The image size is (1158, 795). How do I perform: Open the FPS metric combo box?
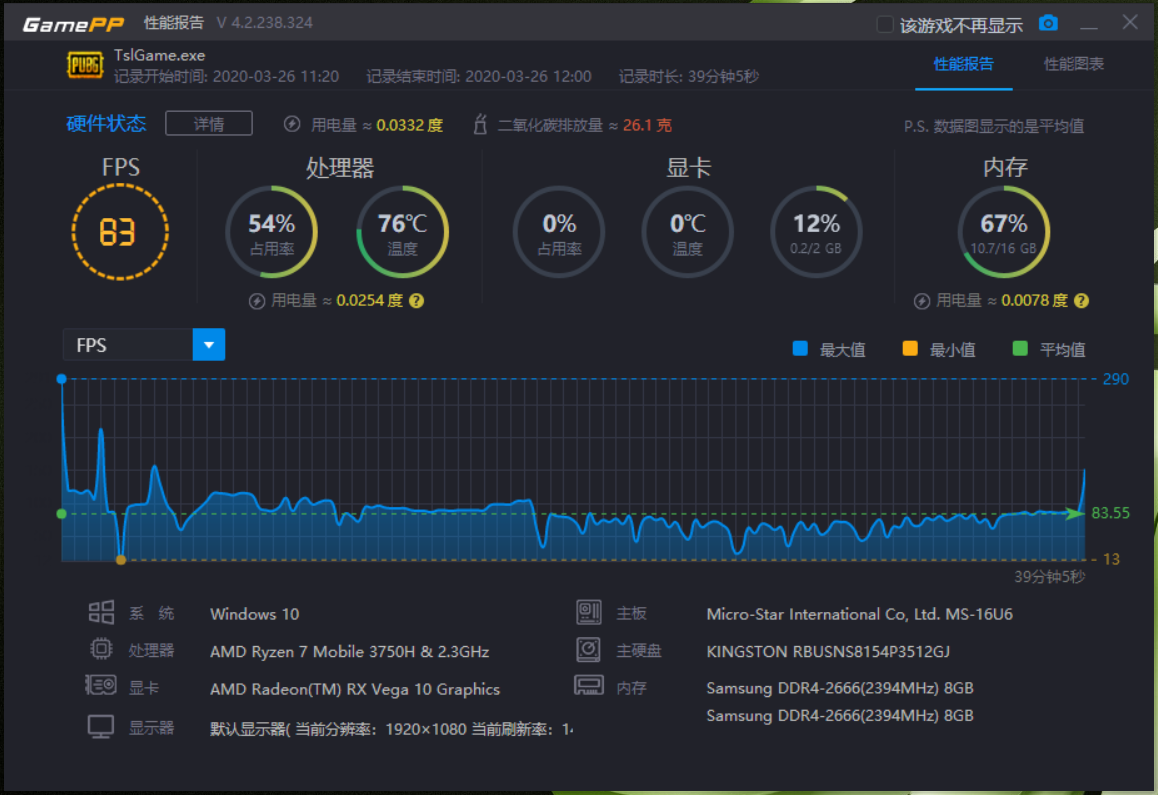[x=128, y=345]
